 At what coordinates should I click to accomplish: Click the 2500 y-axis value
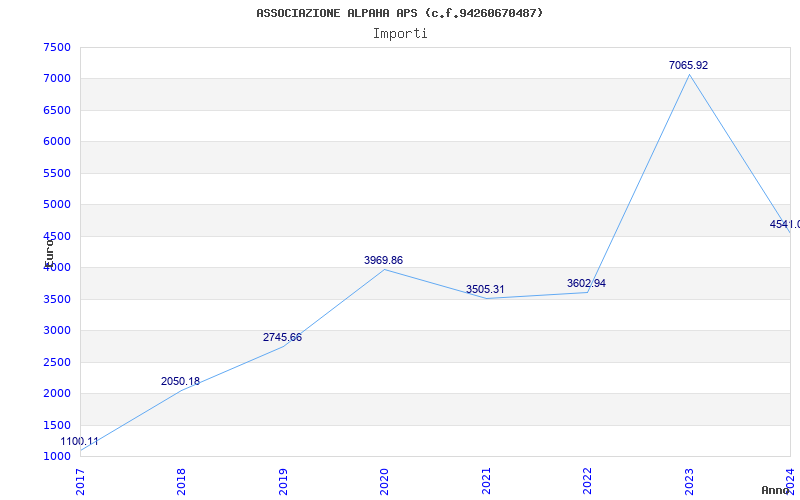pyautogui.click(x=57, y=362)
